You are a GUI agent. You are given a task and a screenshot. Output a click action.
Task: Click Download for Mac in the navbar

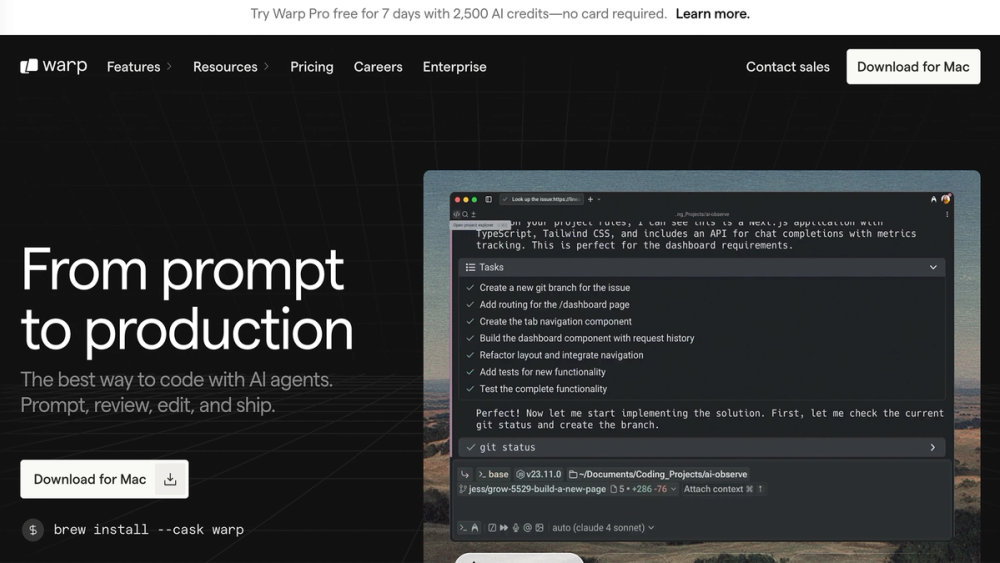pos(913,66)
